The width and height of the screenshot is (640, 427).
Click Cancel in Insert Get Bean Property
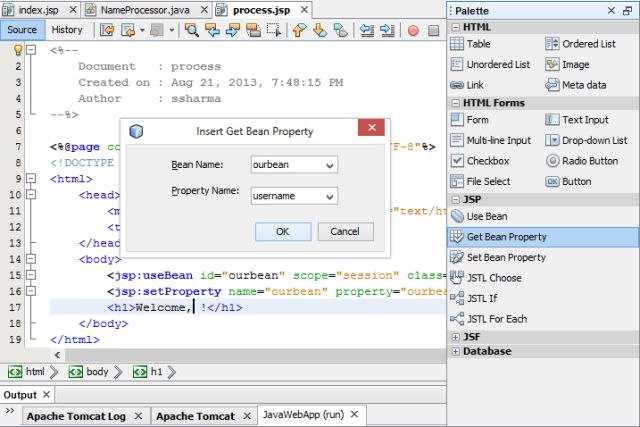pyautogui.click(x=345, y=231)
